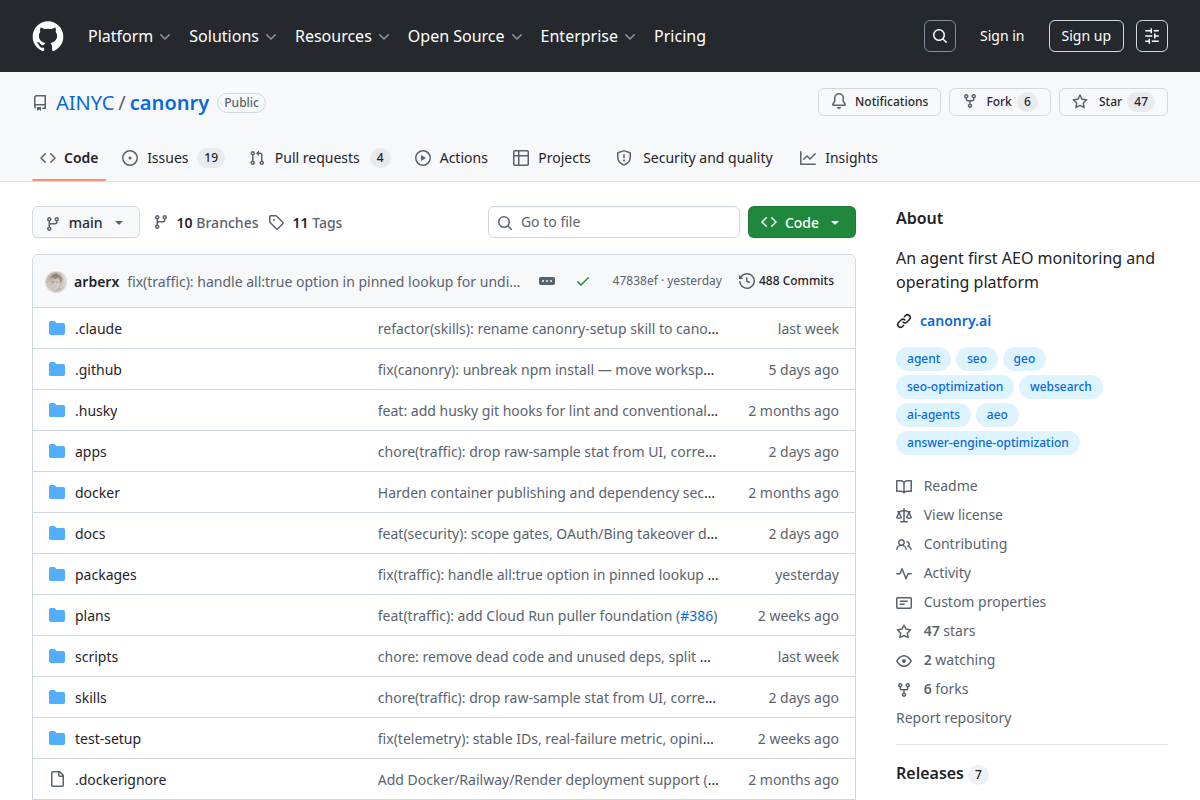Click the Readme book icon
The image size is (1200, 800).
[x=904, y=486]
